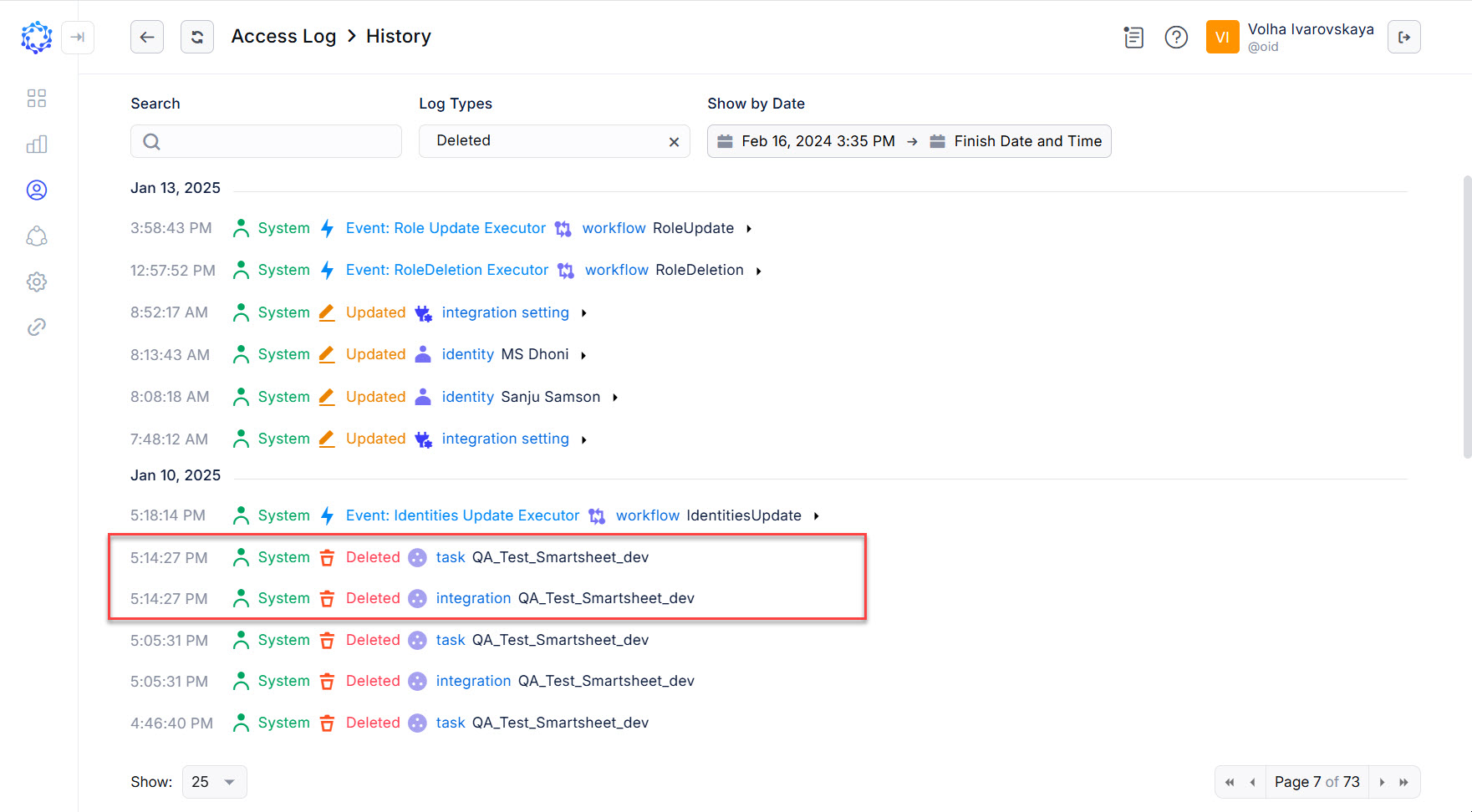Jump to last page with double-arrow control
This screenshot has height=812, width=1472.
click(x=1412, y=781)
